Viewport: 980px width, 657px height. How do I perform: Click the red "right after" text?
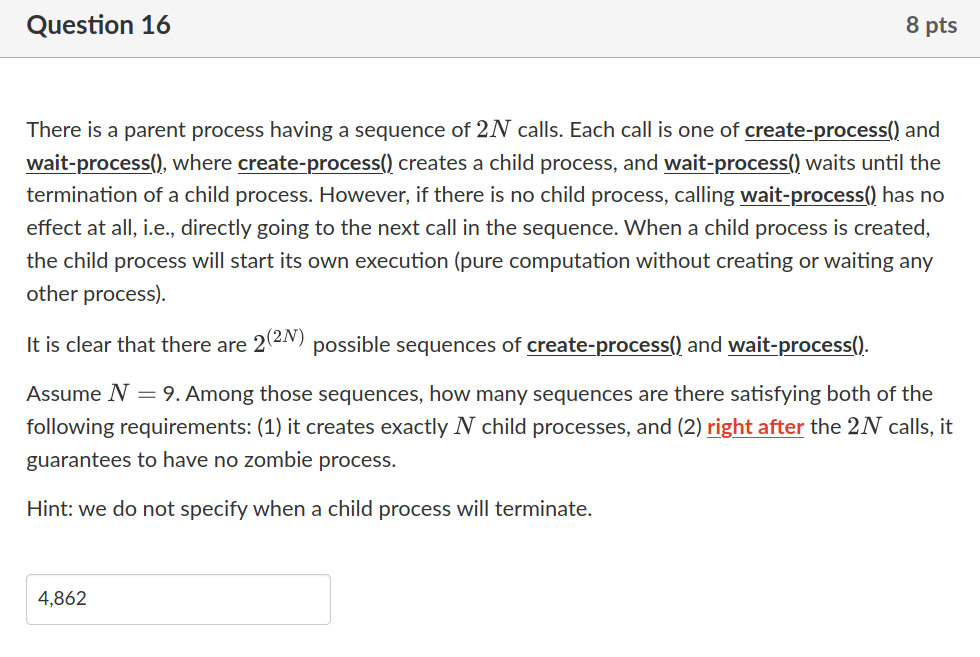755,427
